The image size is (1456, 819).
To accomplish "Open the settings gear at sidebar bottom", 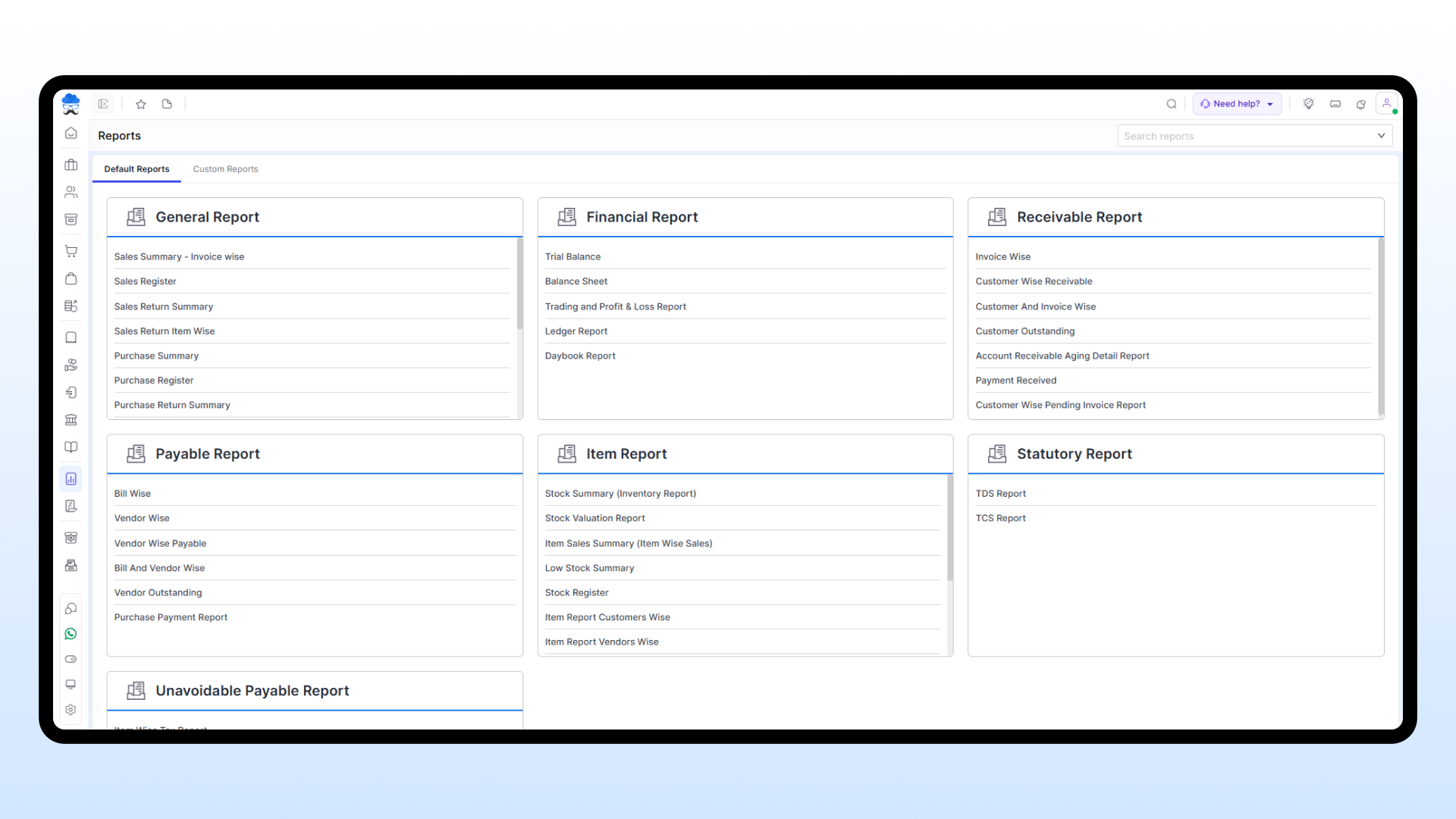I will 71,710.
